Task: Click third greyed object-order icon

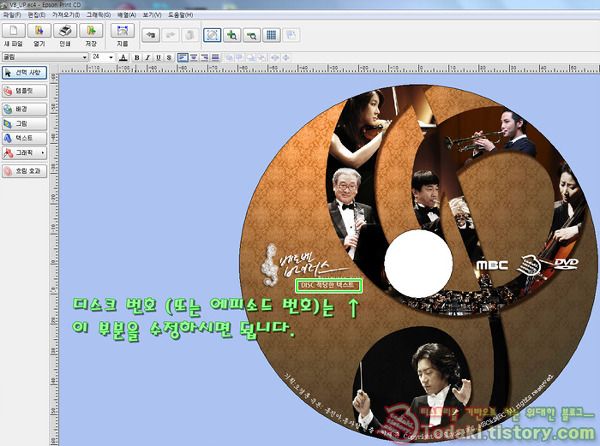Action: pos(251,58)
